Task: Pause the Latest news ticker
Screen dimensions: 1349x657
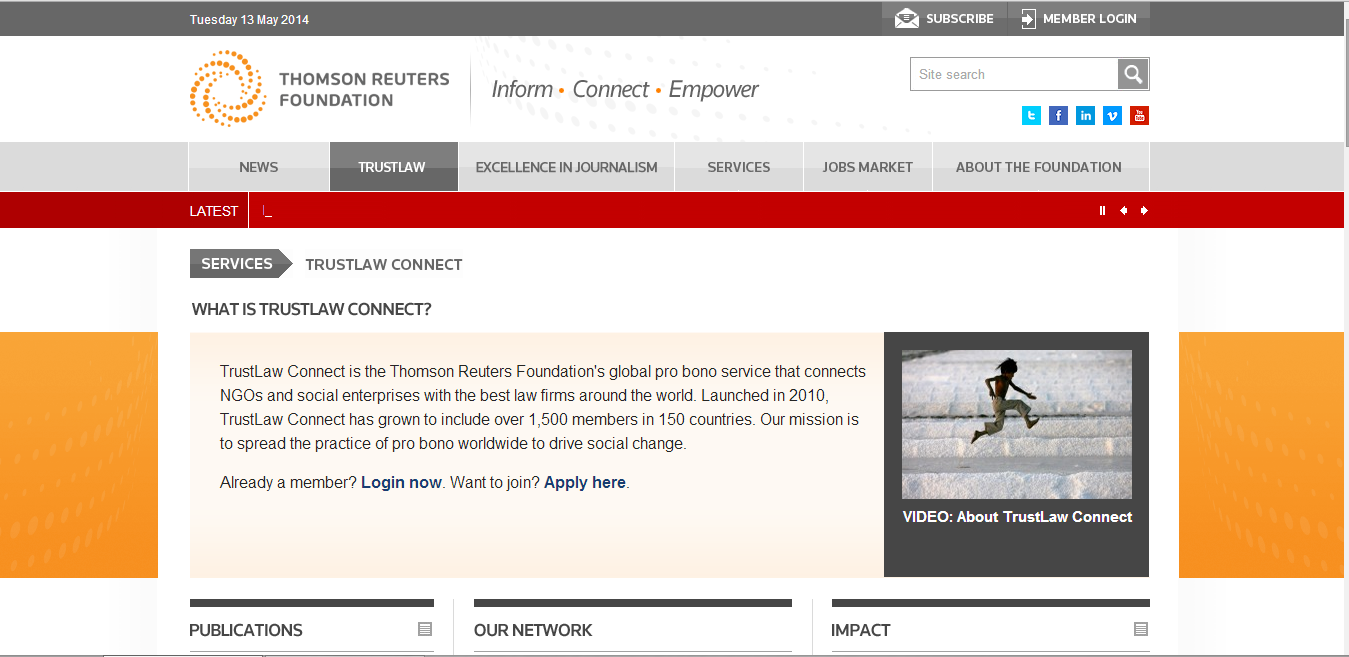Action: [x=1102, y=211]
